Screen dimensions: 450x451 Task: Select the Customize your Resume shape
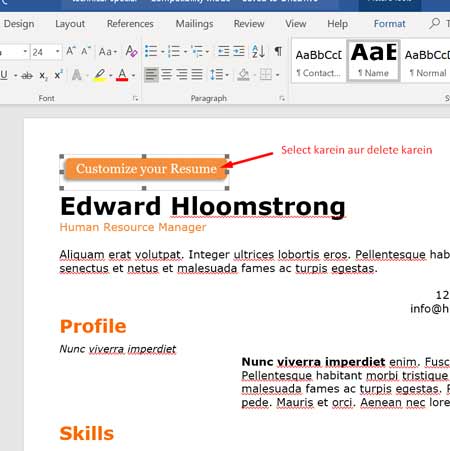[x=146, y=169]
